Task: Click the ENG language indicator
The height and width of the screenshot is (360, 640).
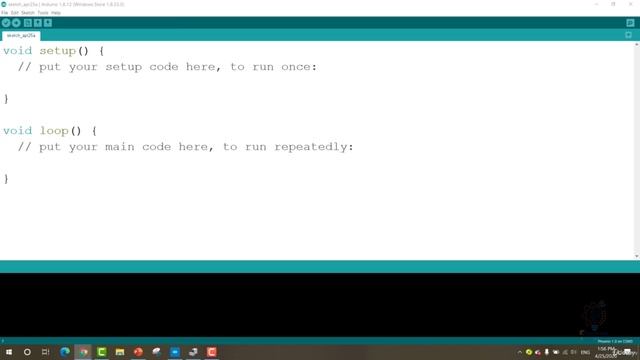Action: point(585,352)
